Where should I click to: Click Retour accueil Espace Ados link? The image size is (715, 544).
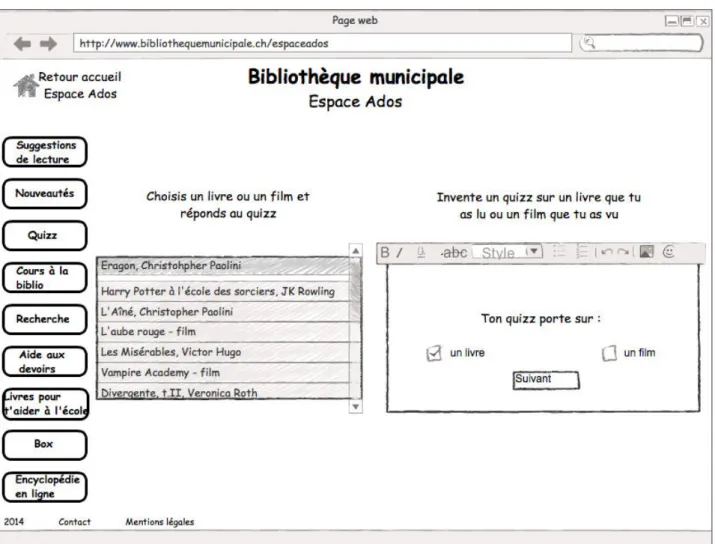80,85
